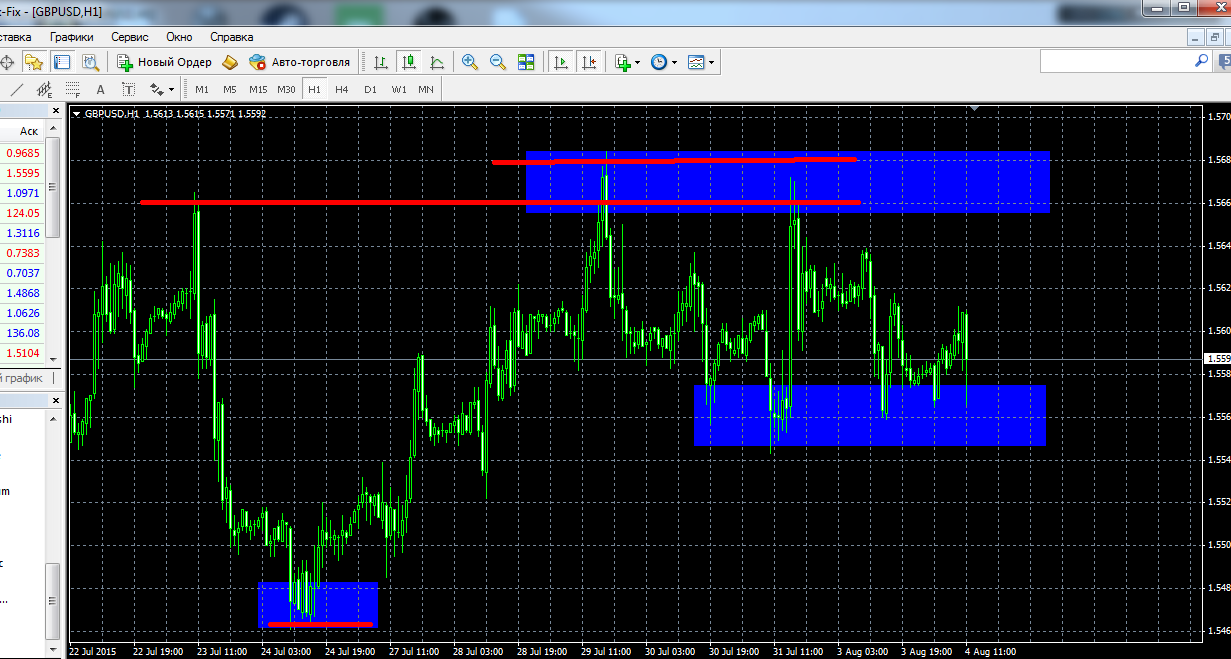Toggle chart auto-scroll to latest bar
Image resolution: width=1231 pixels, height=659 pixels.
(561, 62)
